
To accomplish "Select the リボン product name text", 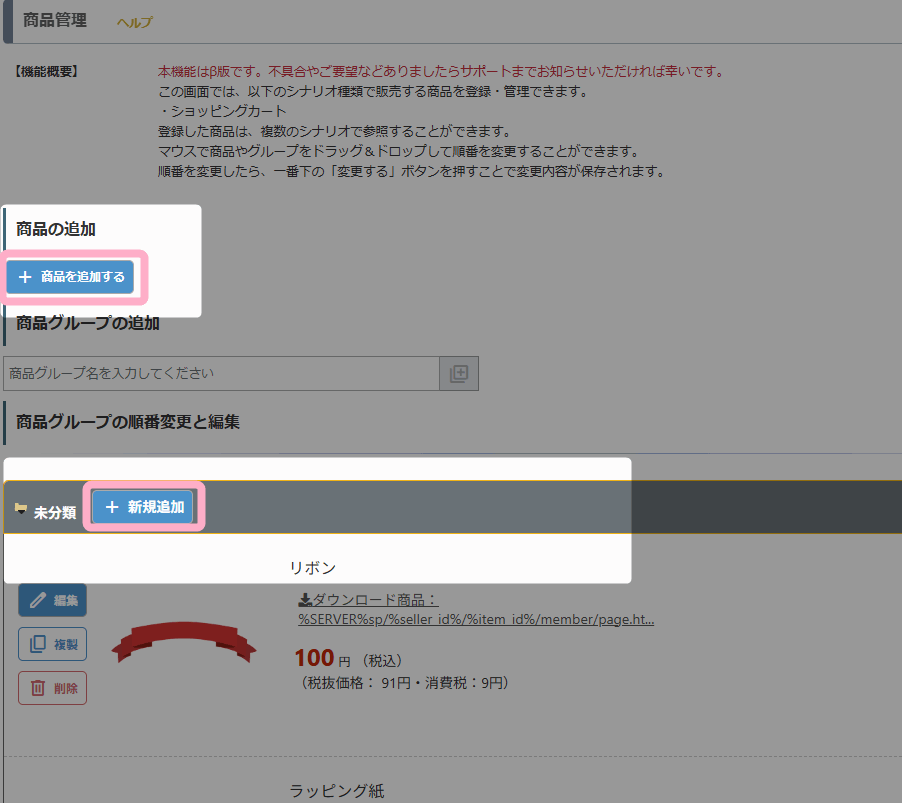I will tap(312, 568).
